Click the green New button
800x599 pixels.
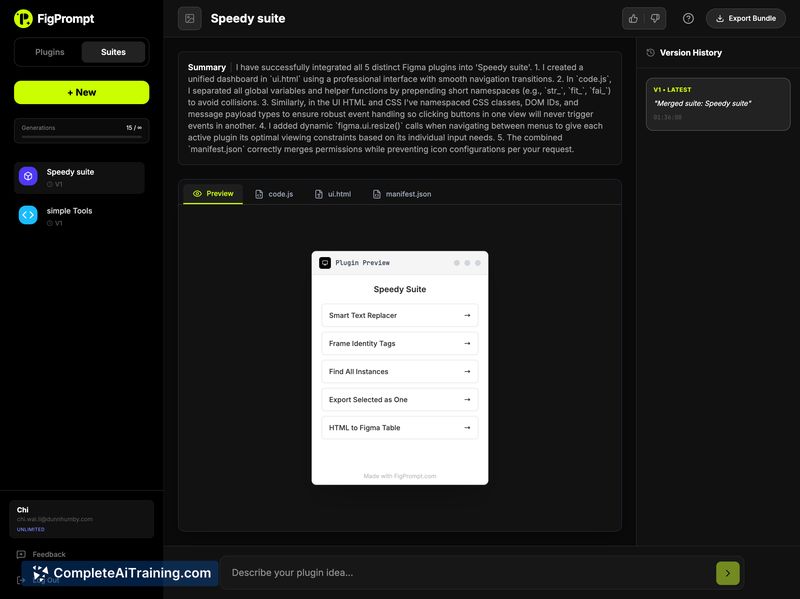point(81,92)
